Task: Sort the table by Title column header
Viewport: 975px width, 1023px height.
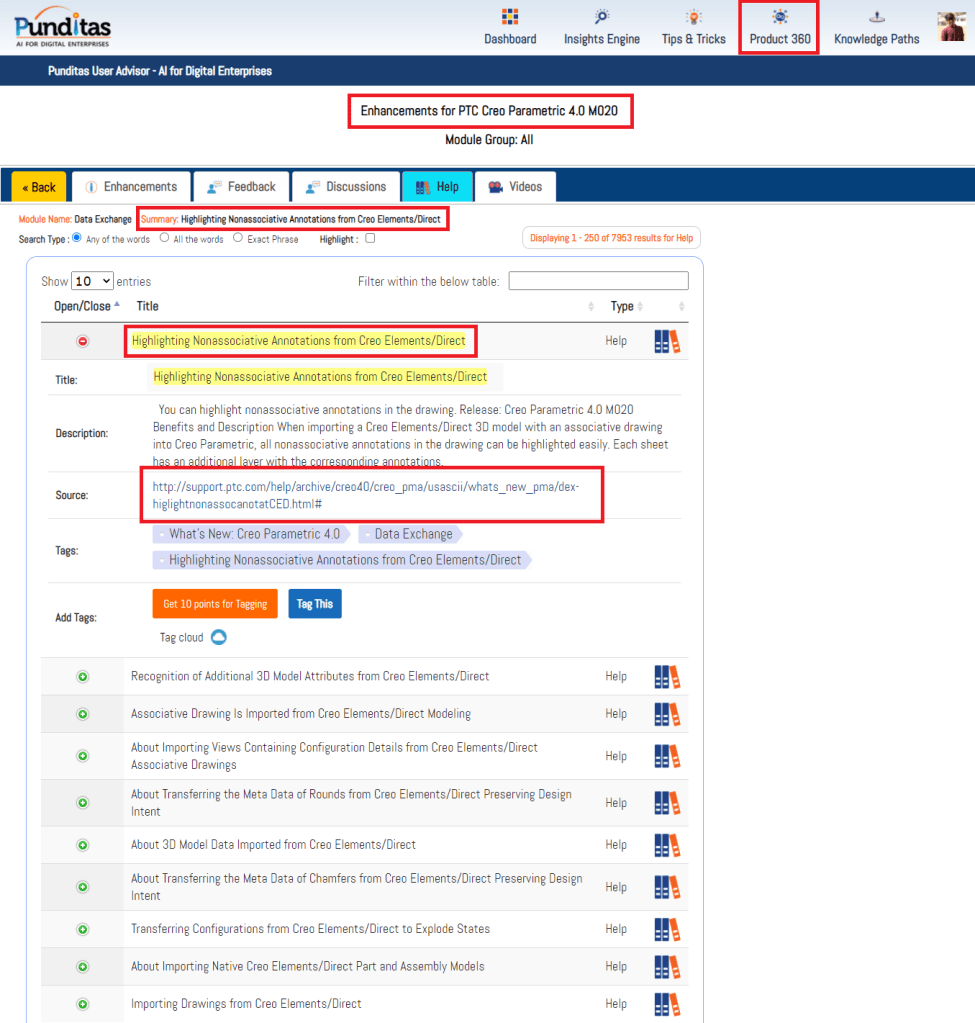Action: point(148,306)
